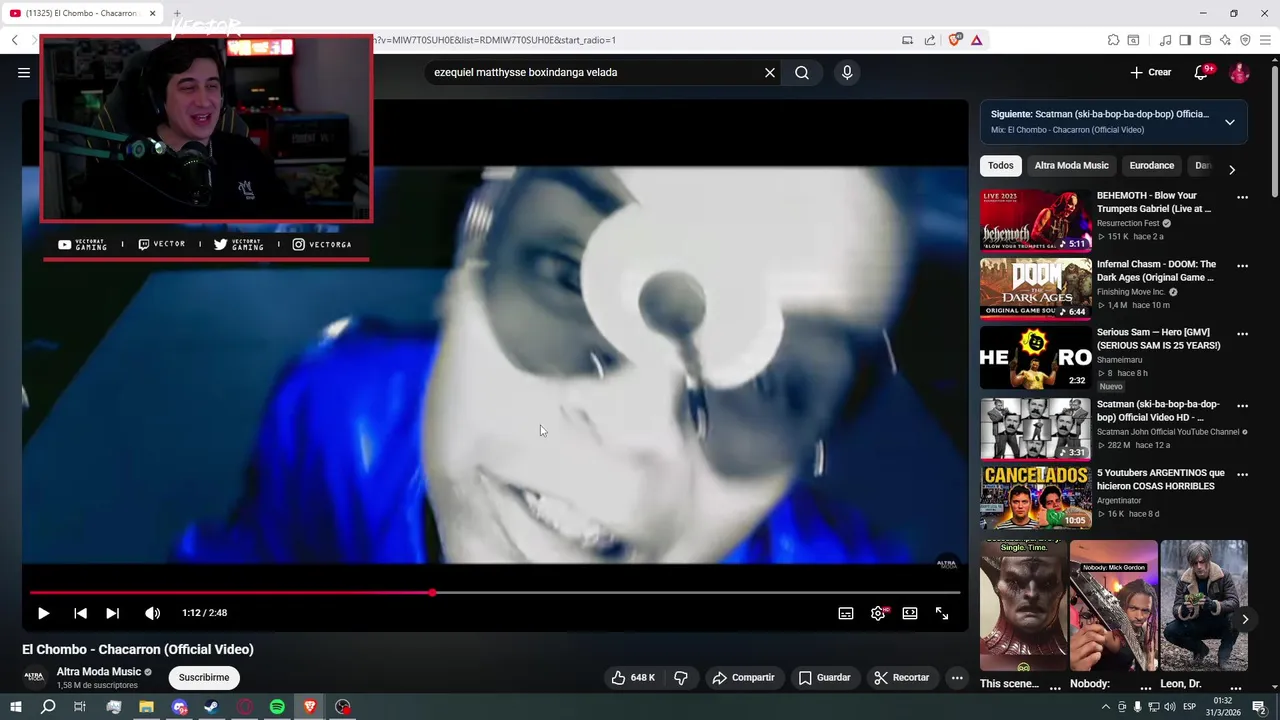Go to the next Shorts in the carousel
The width and height of the screenshot is (1280, 720).
click(x=1244, y=619)
